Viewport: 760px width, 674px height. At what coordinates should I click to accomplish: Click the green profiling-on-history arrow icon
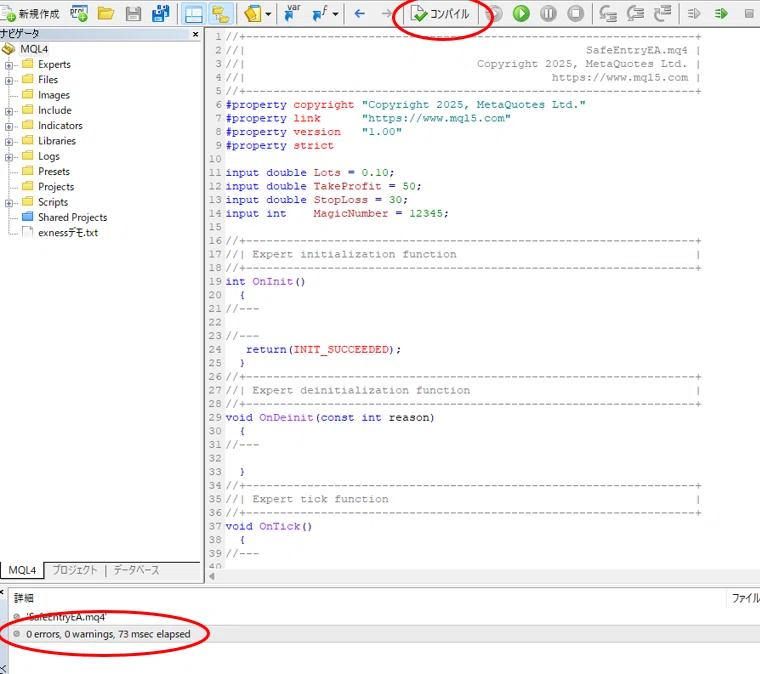(x=721, y=14)
